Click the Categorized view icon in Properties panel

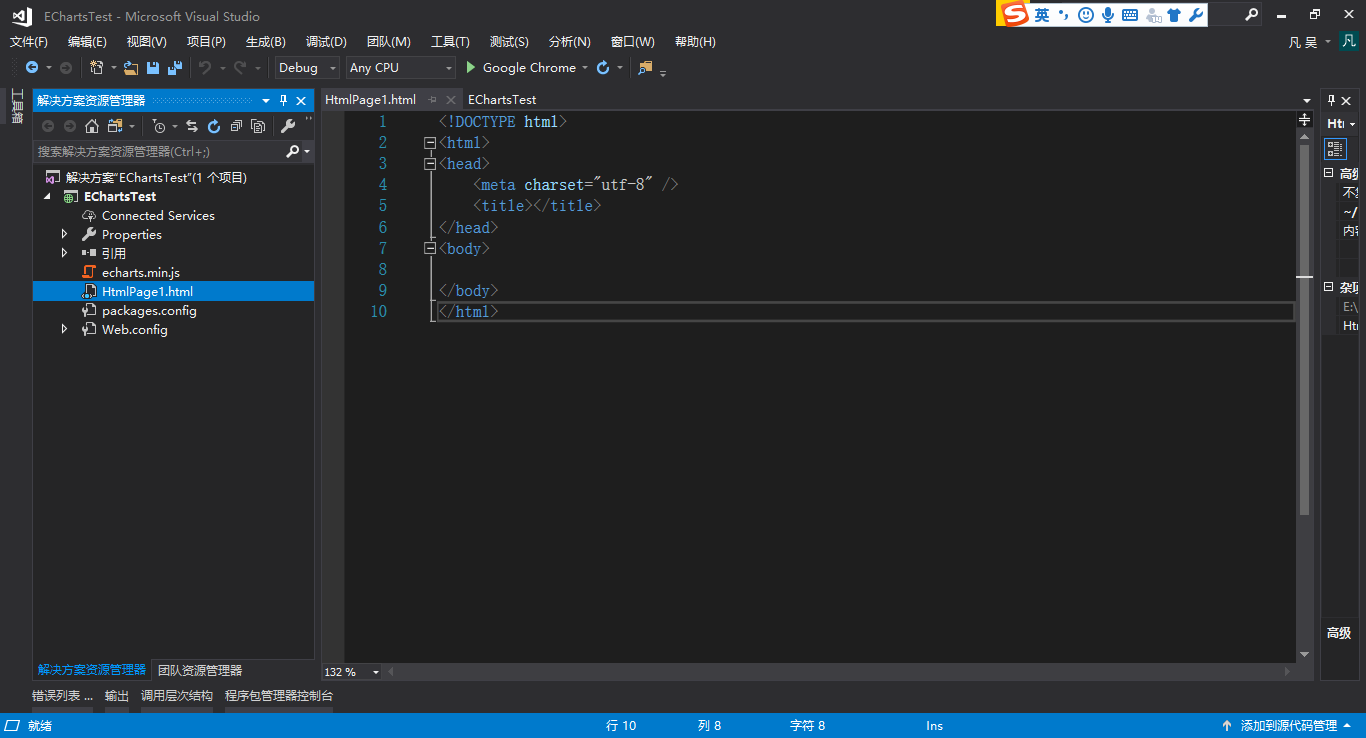tap(1335, 149)
